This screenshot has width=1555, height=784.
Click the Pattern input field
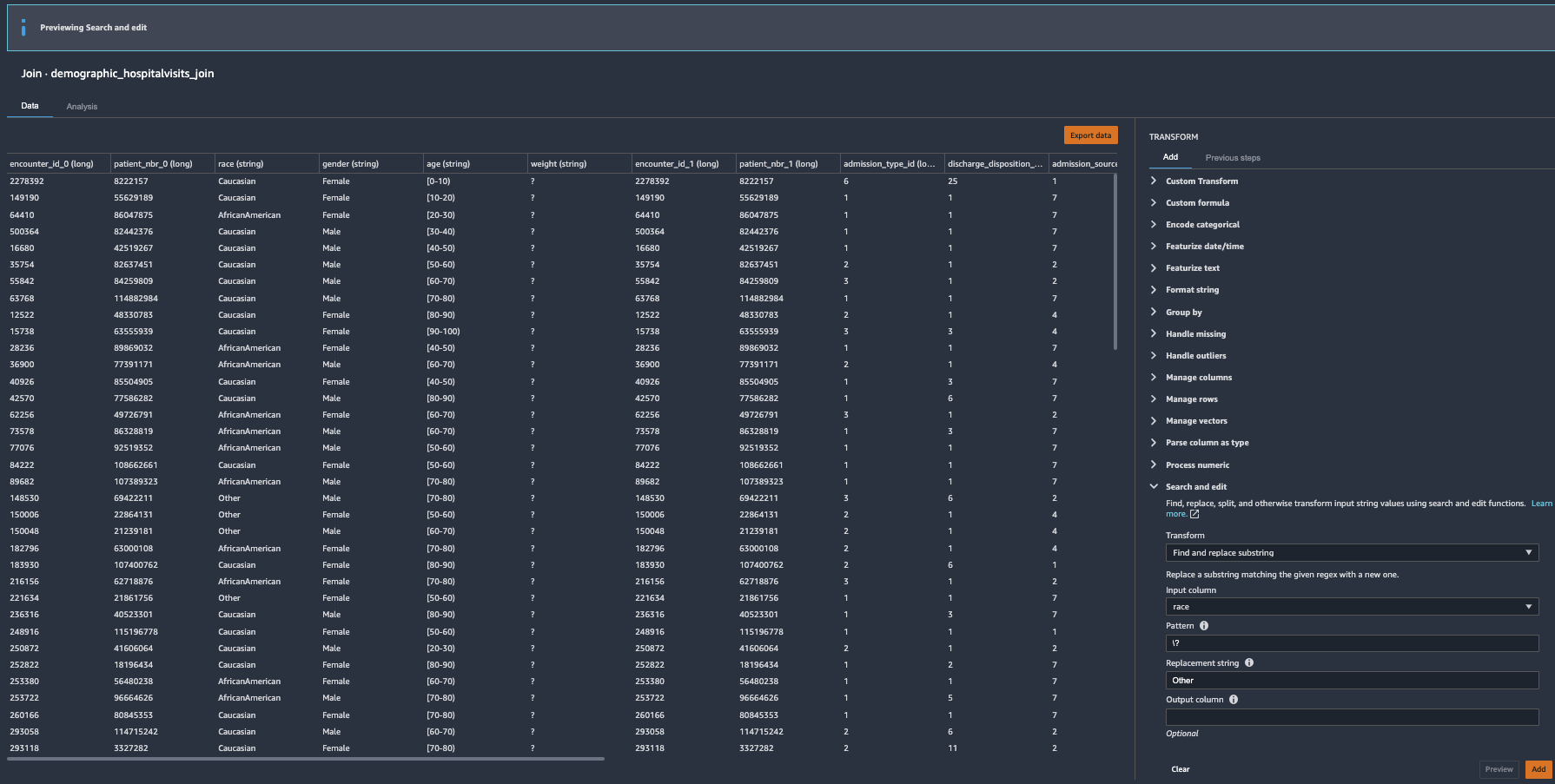pyautogui.click(x=1352, y=643)
